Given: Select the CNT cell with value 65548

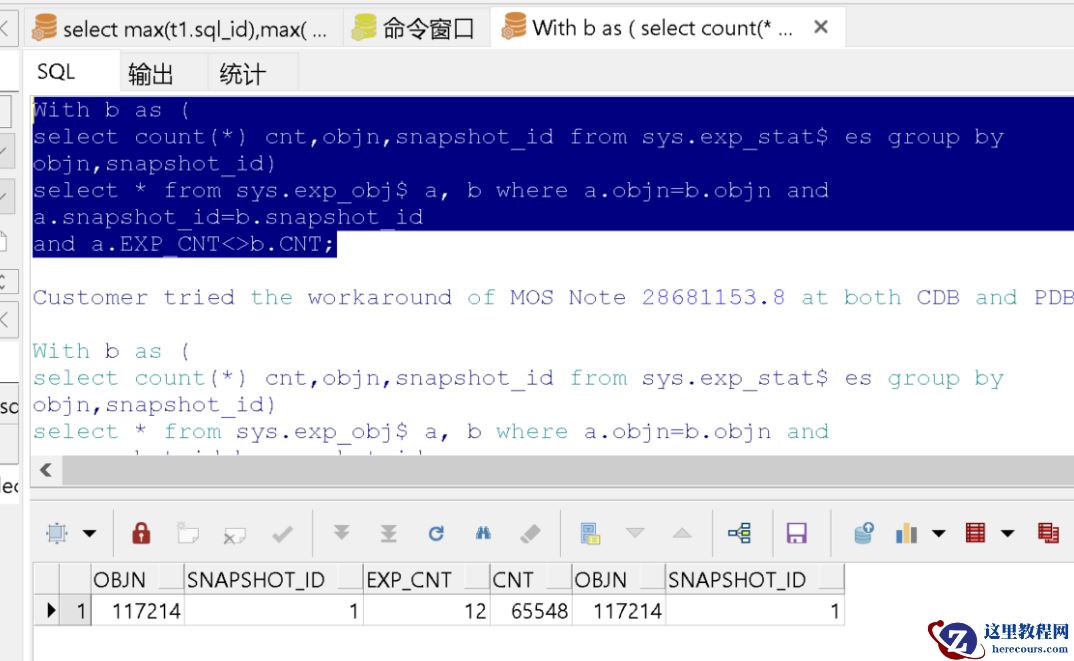Looking at the screenshot, I should tap(531, 610).
